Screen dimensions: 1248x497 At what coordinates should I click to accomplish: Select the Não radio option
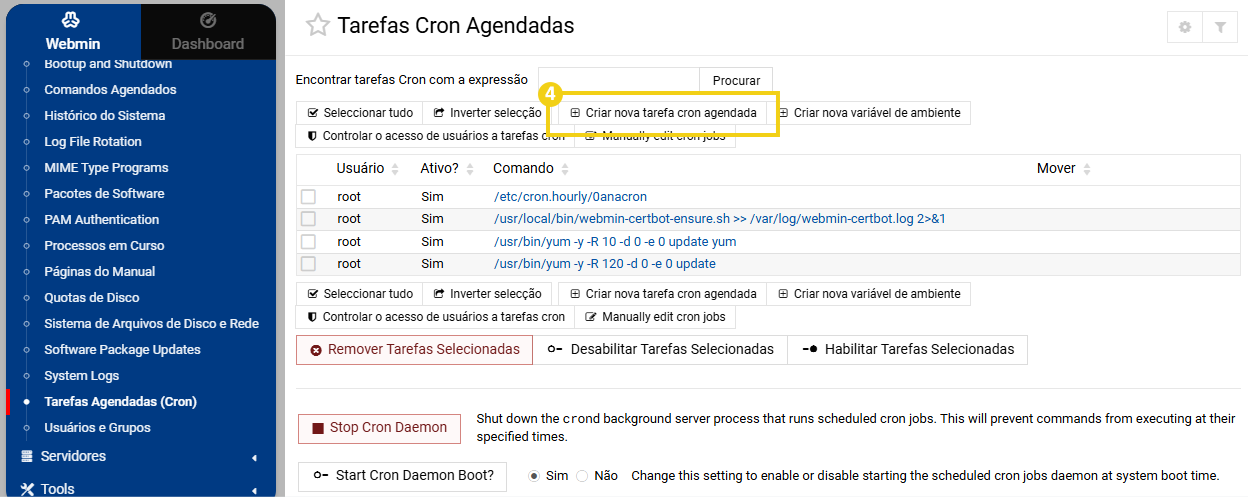[582, 476]
